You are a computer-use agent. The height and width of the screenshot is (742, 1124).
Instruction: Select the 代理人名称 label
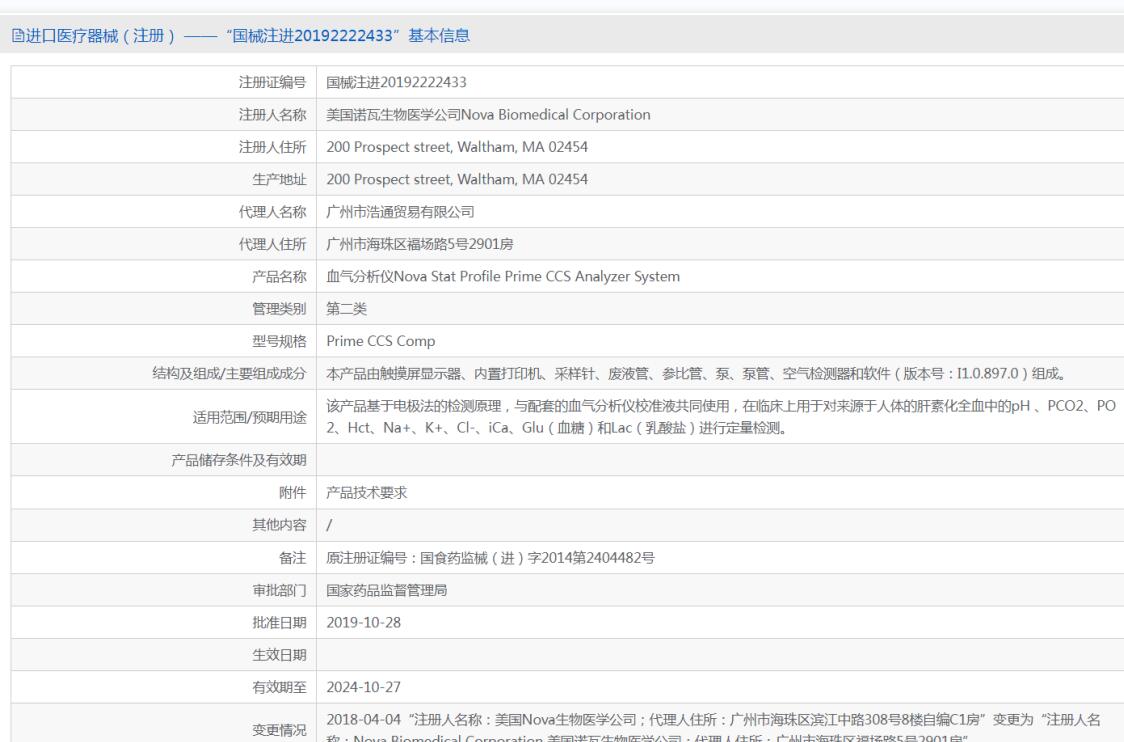click(x=272, y=212)
